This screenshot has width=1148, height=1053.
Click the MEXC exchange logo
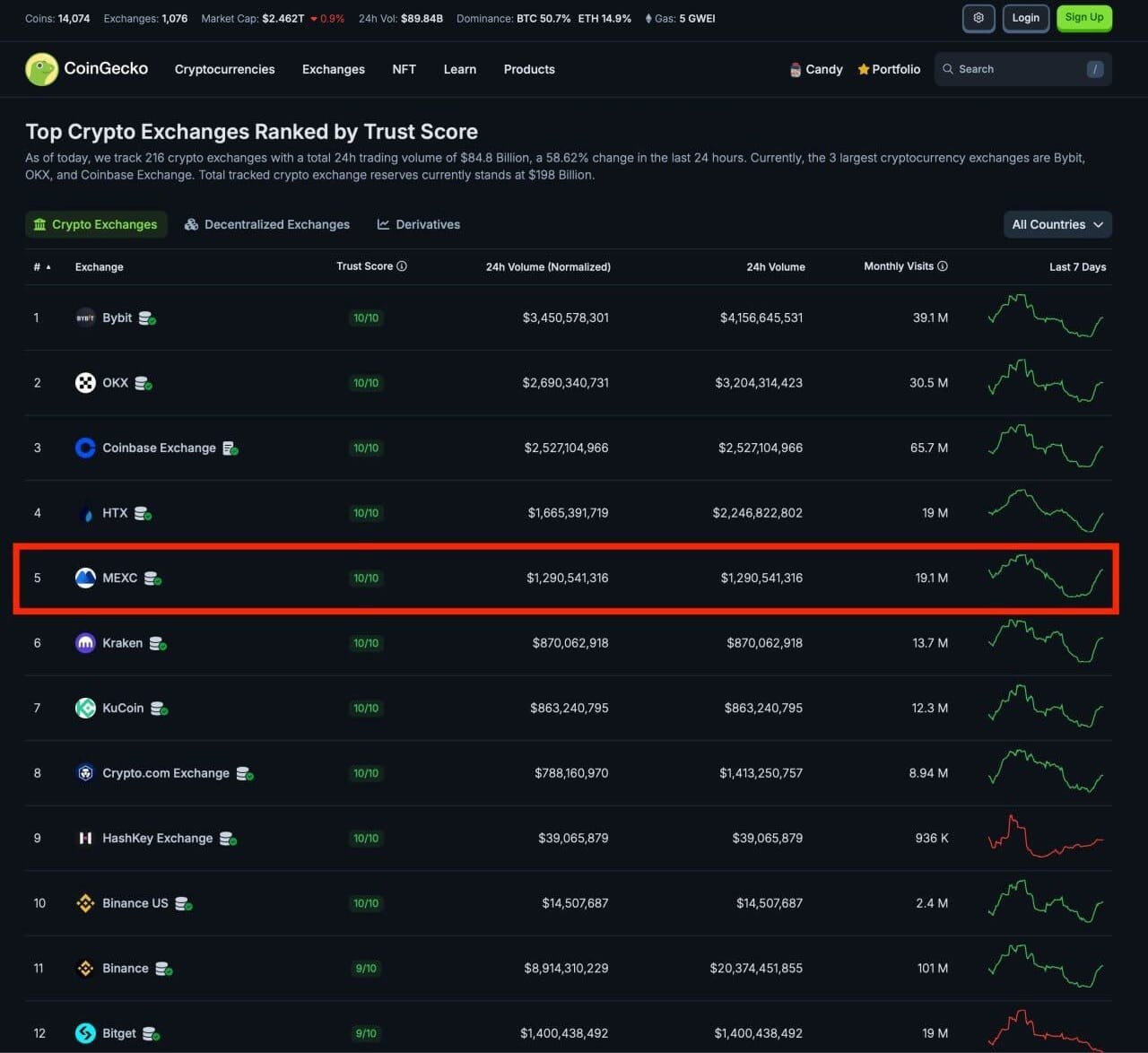(85, 578)
